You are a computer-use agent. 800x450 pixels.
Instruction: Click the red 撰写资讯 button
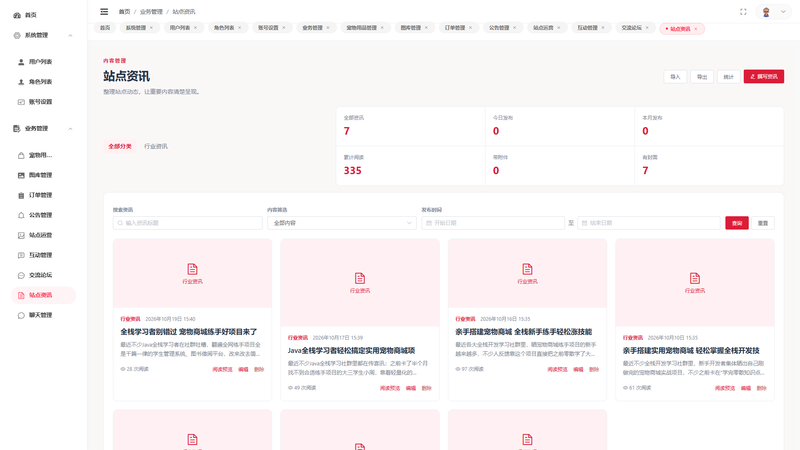764,77
